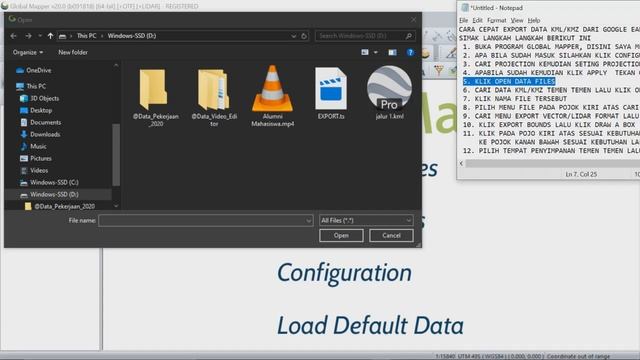The width and height of the screenshot is (640, 360).
Task: Open Notepad View menu
Action: point(517,20)
